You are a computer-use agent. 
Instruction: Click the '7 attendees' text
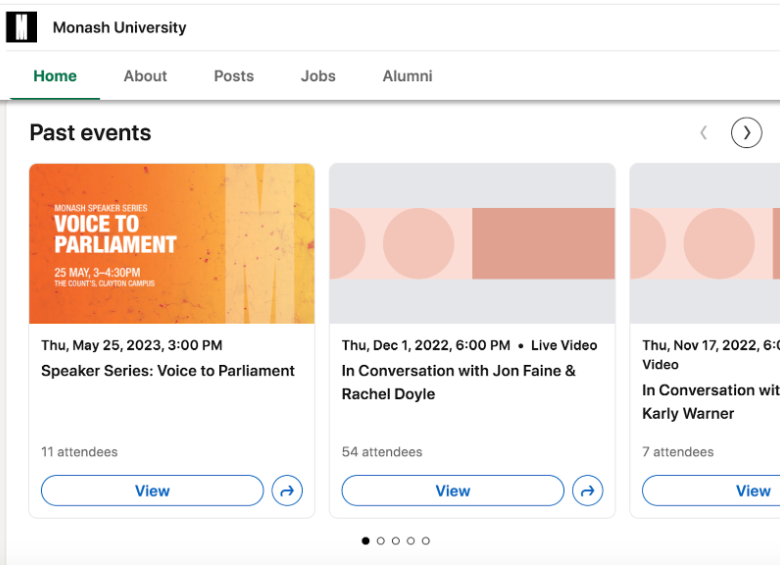[x=678, y=452]
